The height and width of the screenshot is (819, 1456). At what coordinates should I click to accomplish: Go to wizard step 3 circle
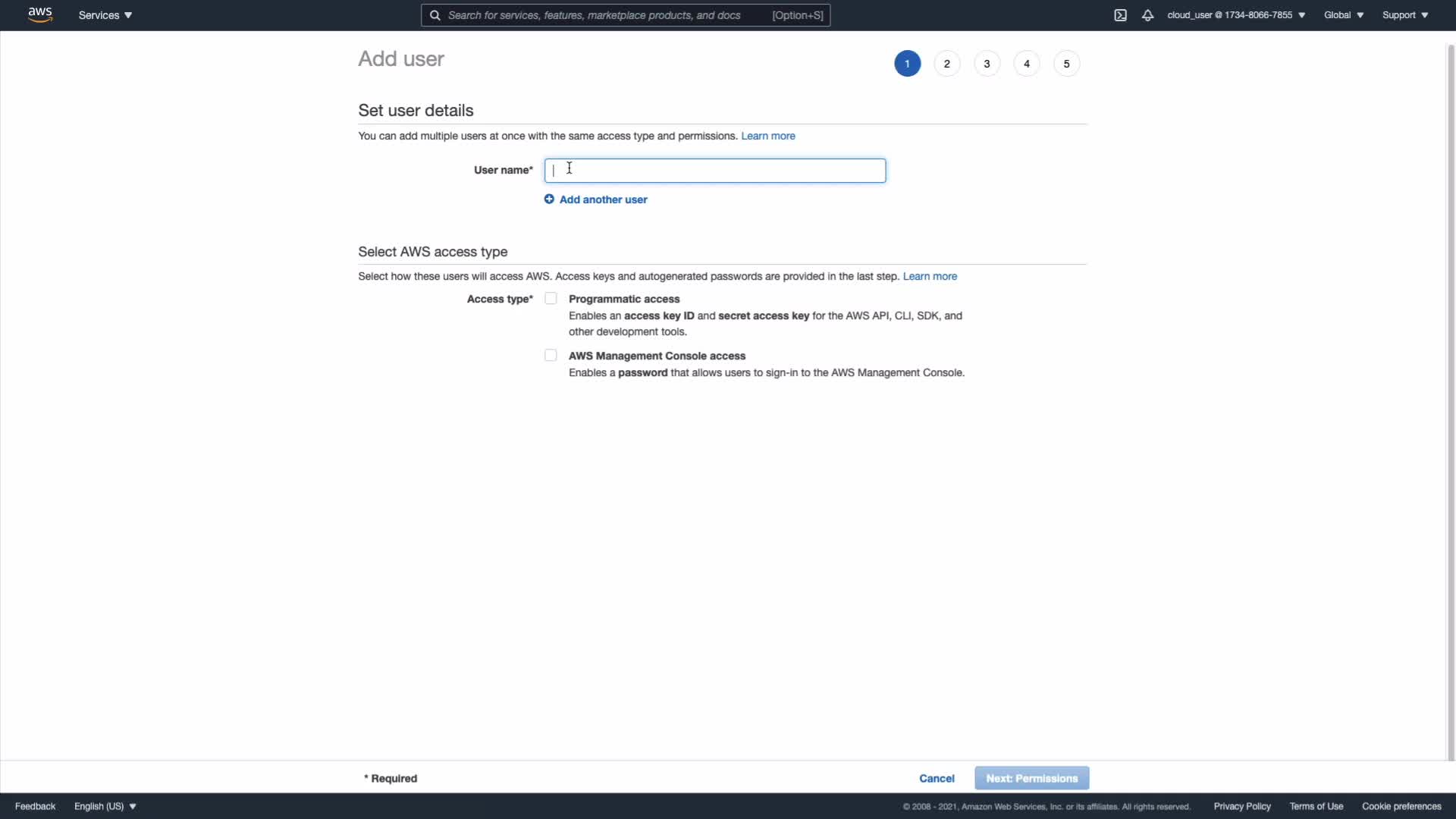987,64
